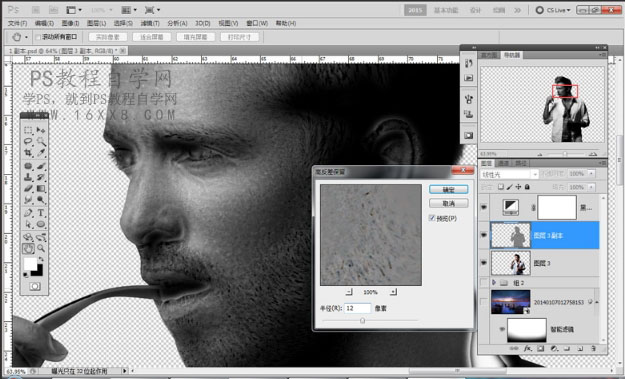625x379 pixels.
Task: Switch to the channels tab in layers panel
Action: (x=504, y=163)
